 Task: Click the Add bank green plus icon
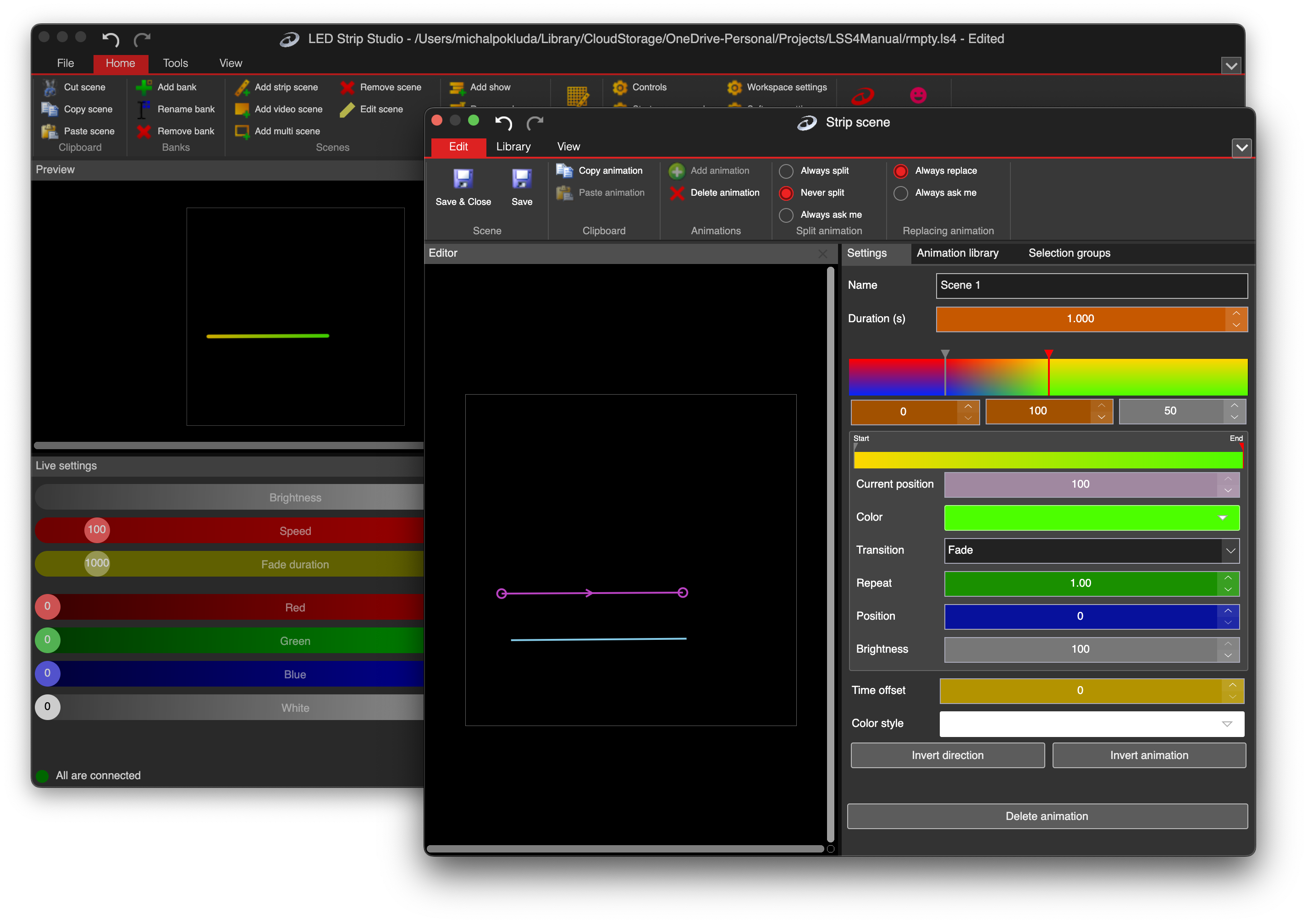tap(144, 87)
